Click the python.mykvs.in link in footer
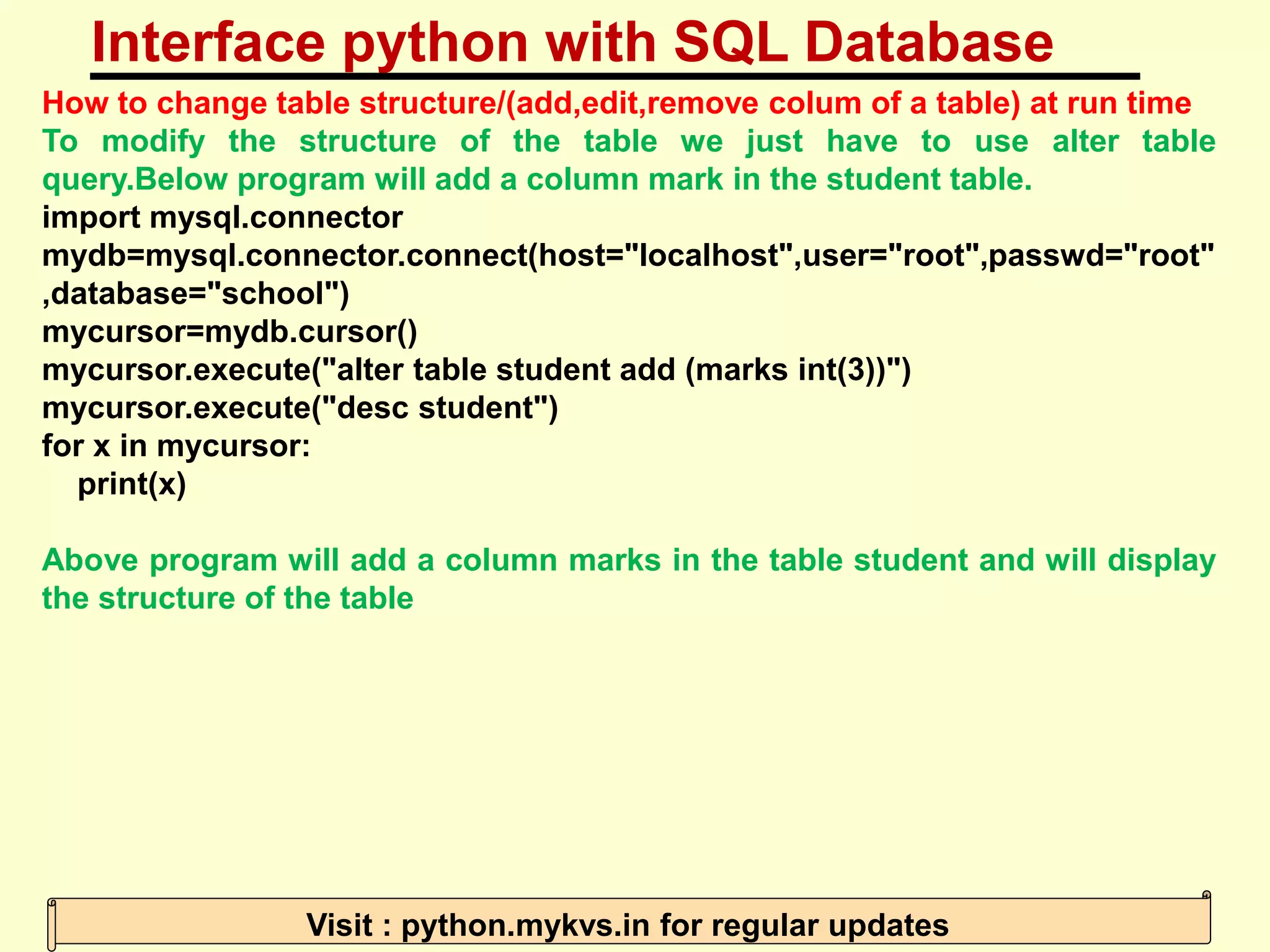 525,925
